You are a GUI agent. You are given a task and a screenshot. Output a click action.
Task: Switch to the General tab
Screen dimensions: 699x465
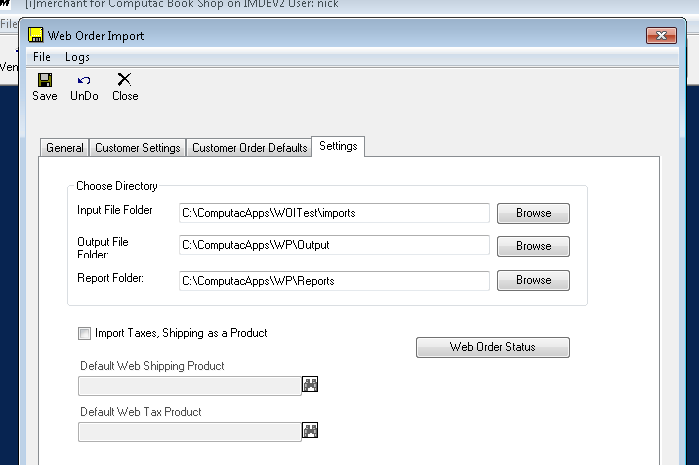tap(65, 148)
